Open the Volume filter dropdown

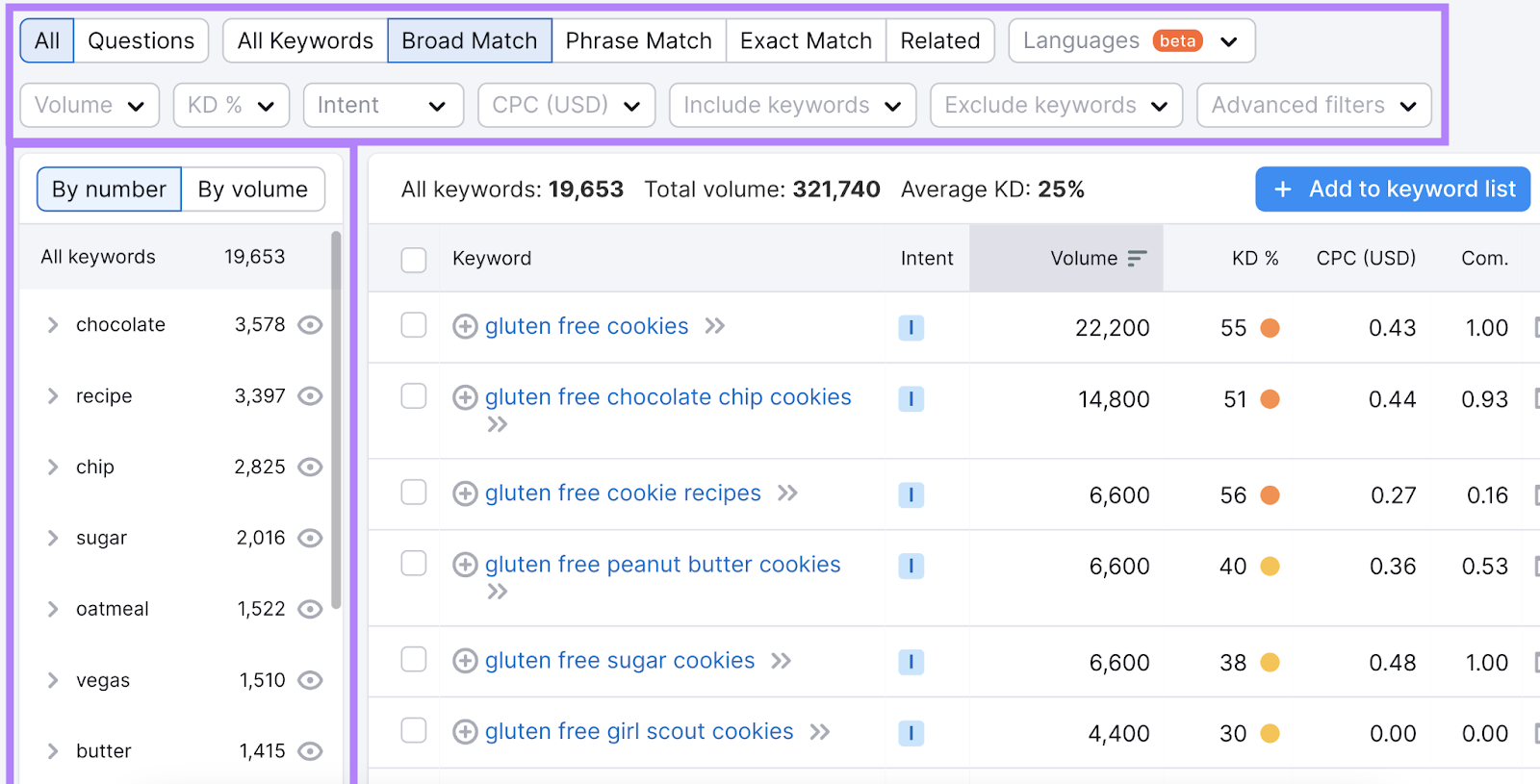(x=89, y=105)
